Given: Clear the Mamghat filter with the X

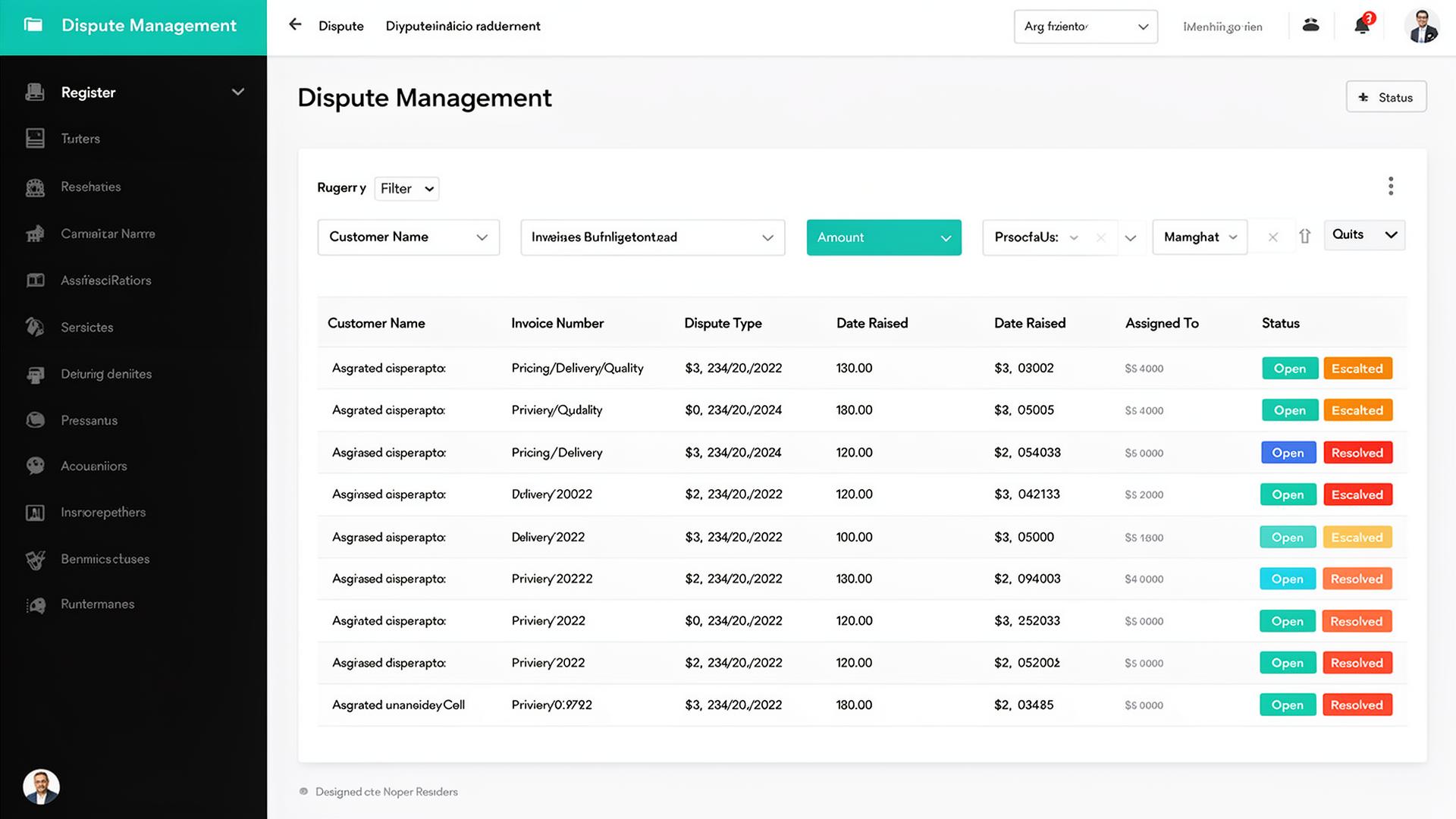Looking at the screenshot, I should pos(1273,237).
